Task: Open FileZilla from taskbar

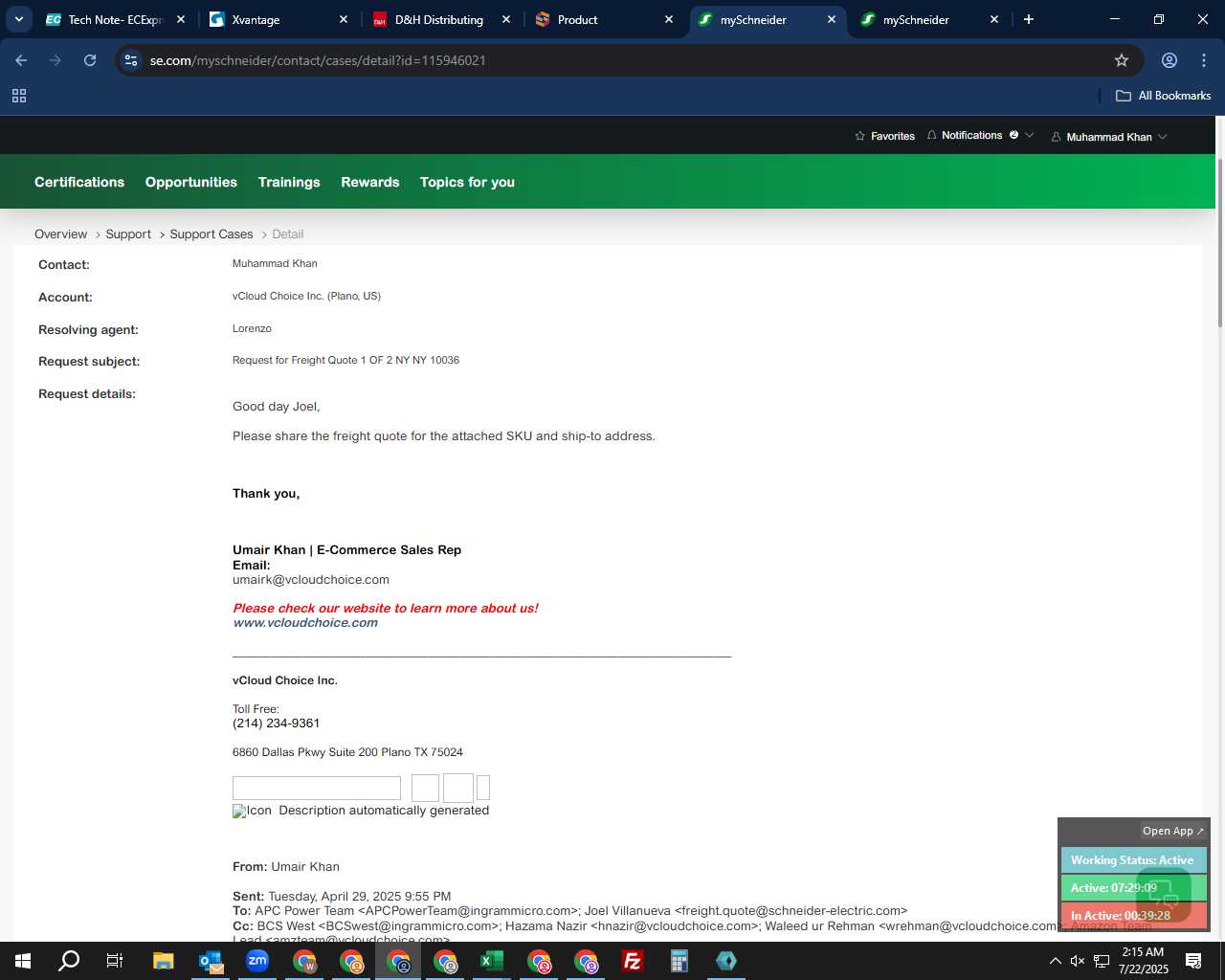Action: click(x=633, y=961)
